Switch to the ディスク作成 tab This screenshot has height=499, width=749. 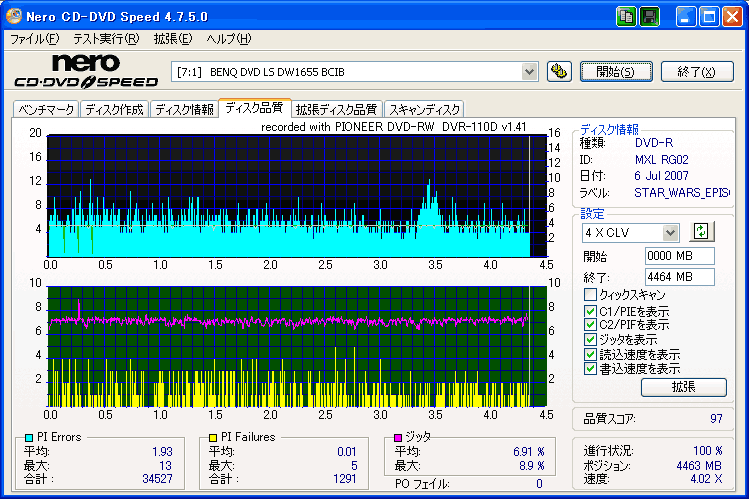coord(115,109)
